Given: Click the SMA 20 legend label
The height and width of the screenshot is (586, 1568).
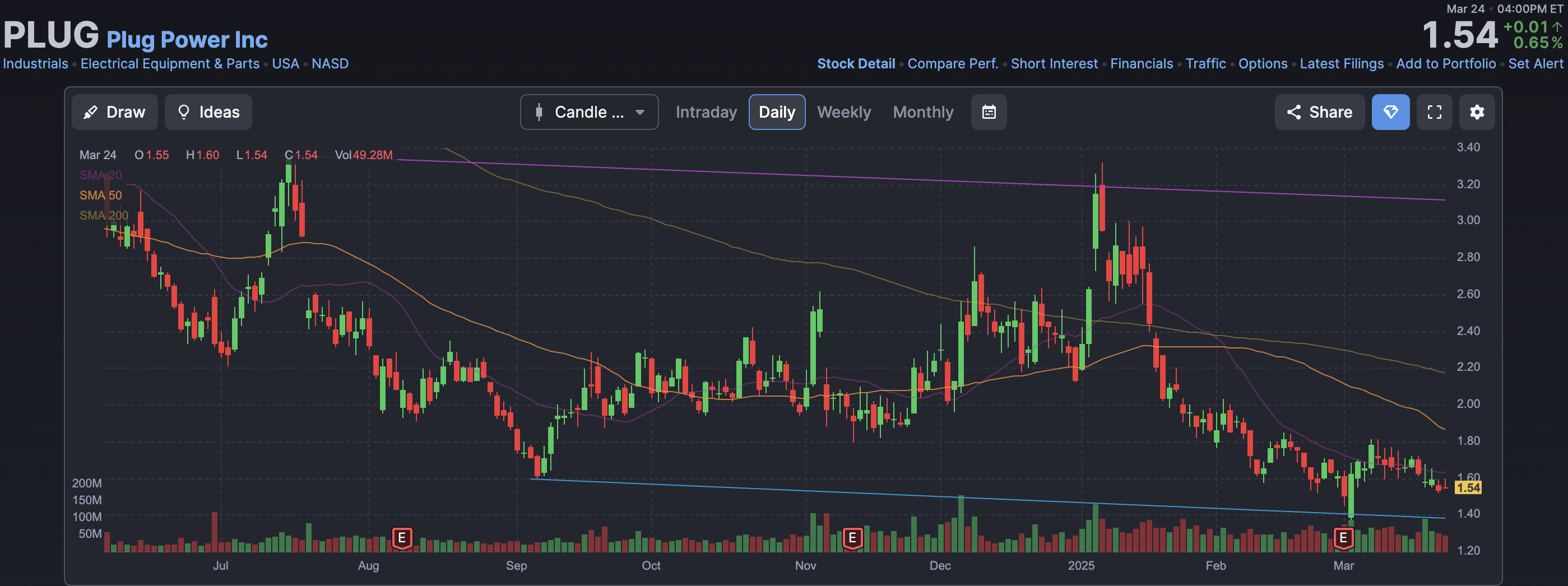Looking at the screenshot, I should pos(100,175).
